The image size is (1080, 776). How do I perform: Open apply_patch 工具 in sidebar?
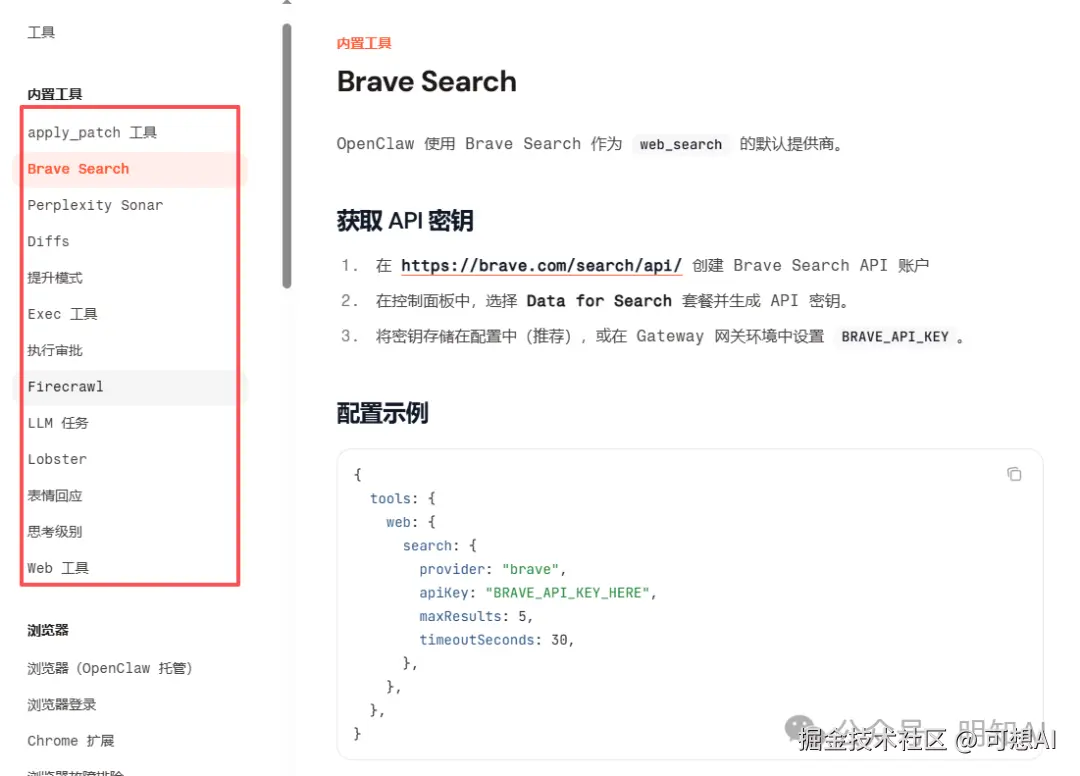[x=92, y=132]
